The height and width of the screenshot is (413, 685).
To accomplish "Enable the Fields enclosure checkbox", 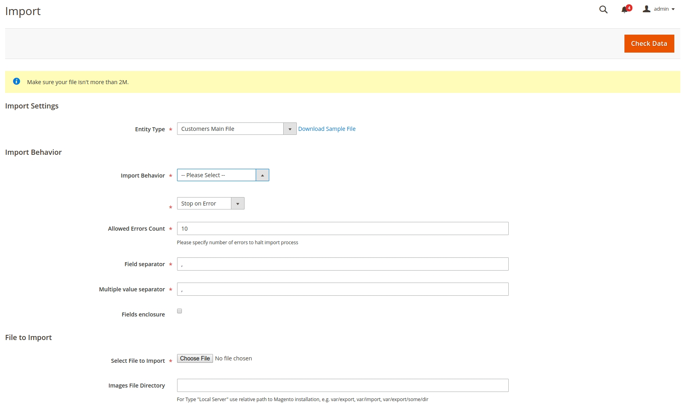I will pyautogui.click(x=180, y=312).
